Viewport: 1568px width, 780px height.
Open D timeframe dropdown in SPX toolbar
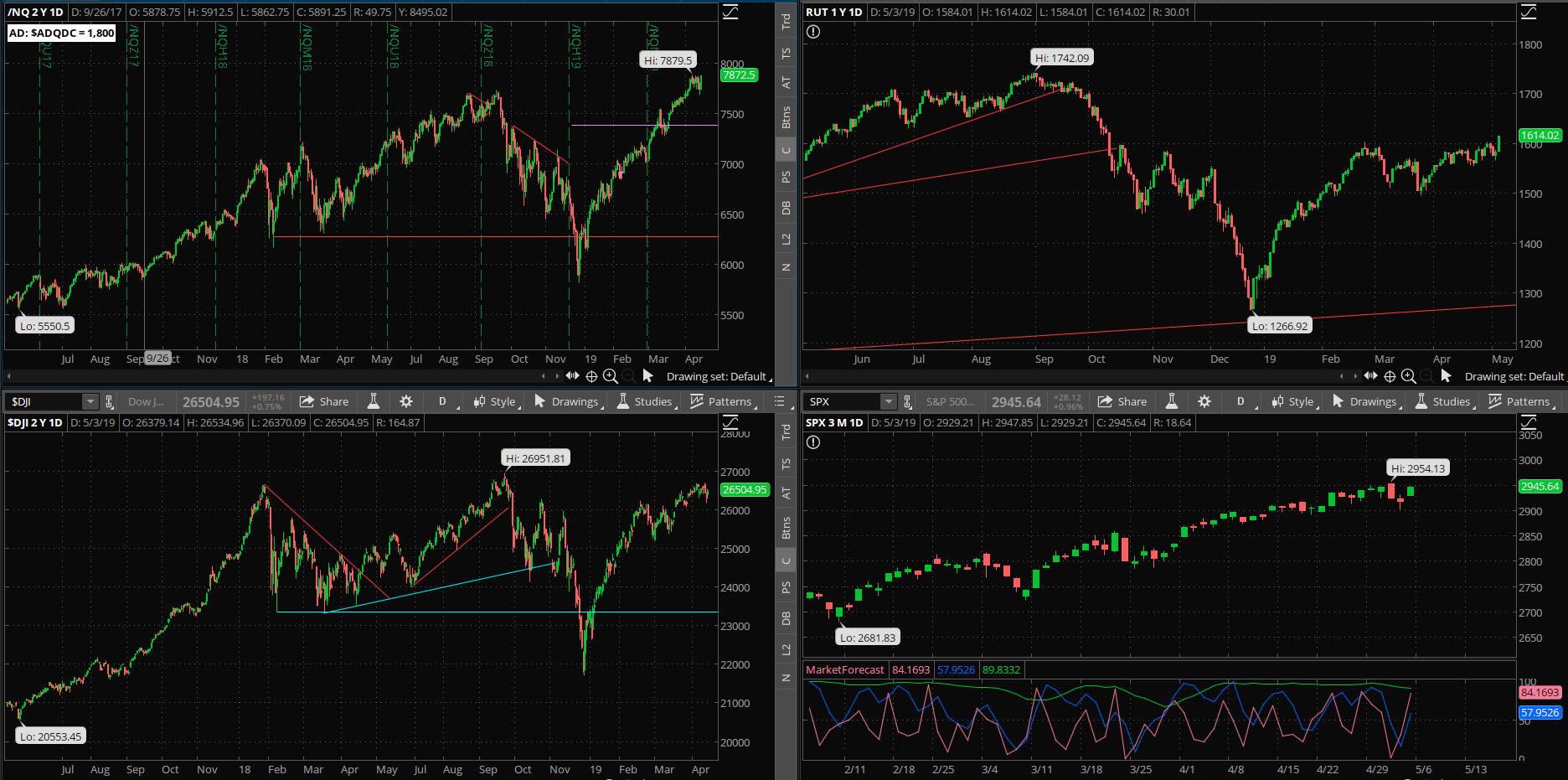point(1243,401)
